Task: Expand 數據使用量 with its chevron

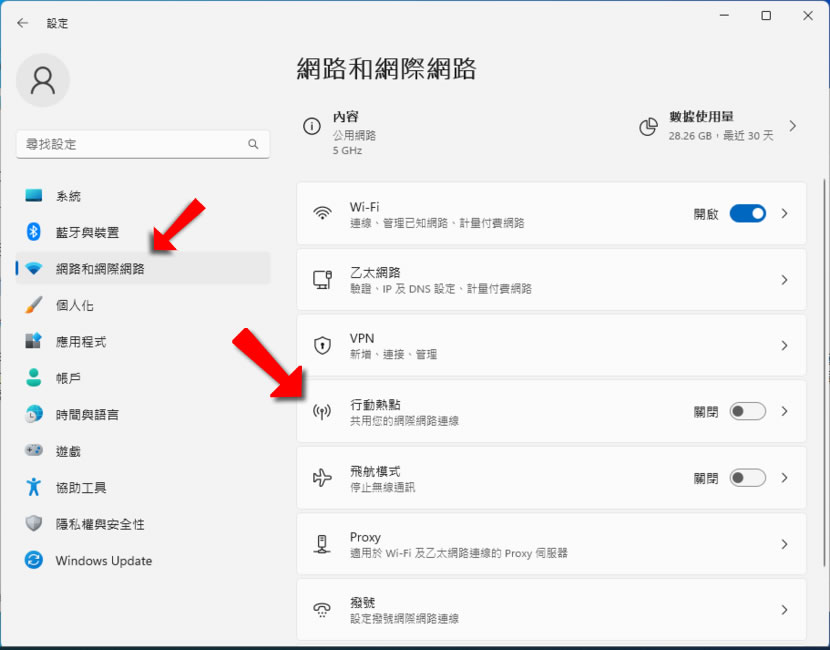Action: [x=792, y=126]
